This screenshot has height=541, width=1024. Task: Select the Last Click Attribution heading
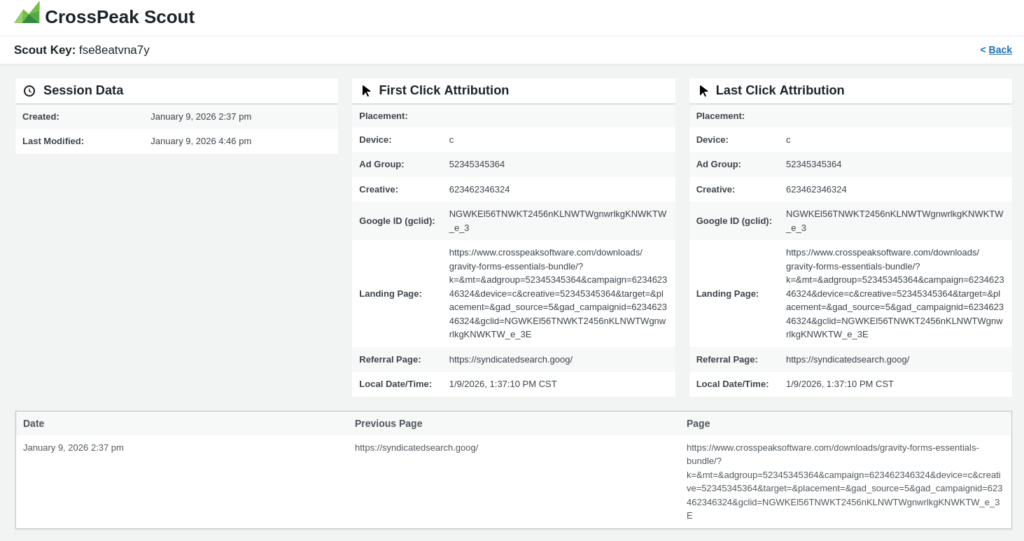click(780, 90)
